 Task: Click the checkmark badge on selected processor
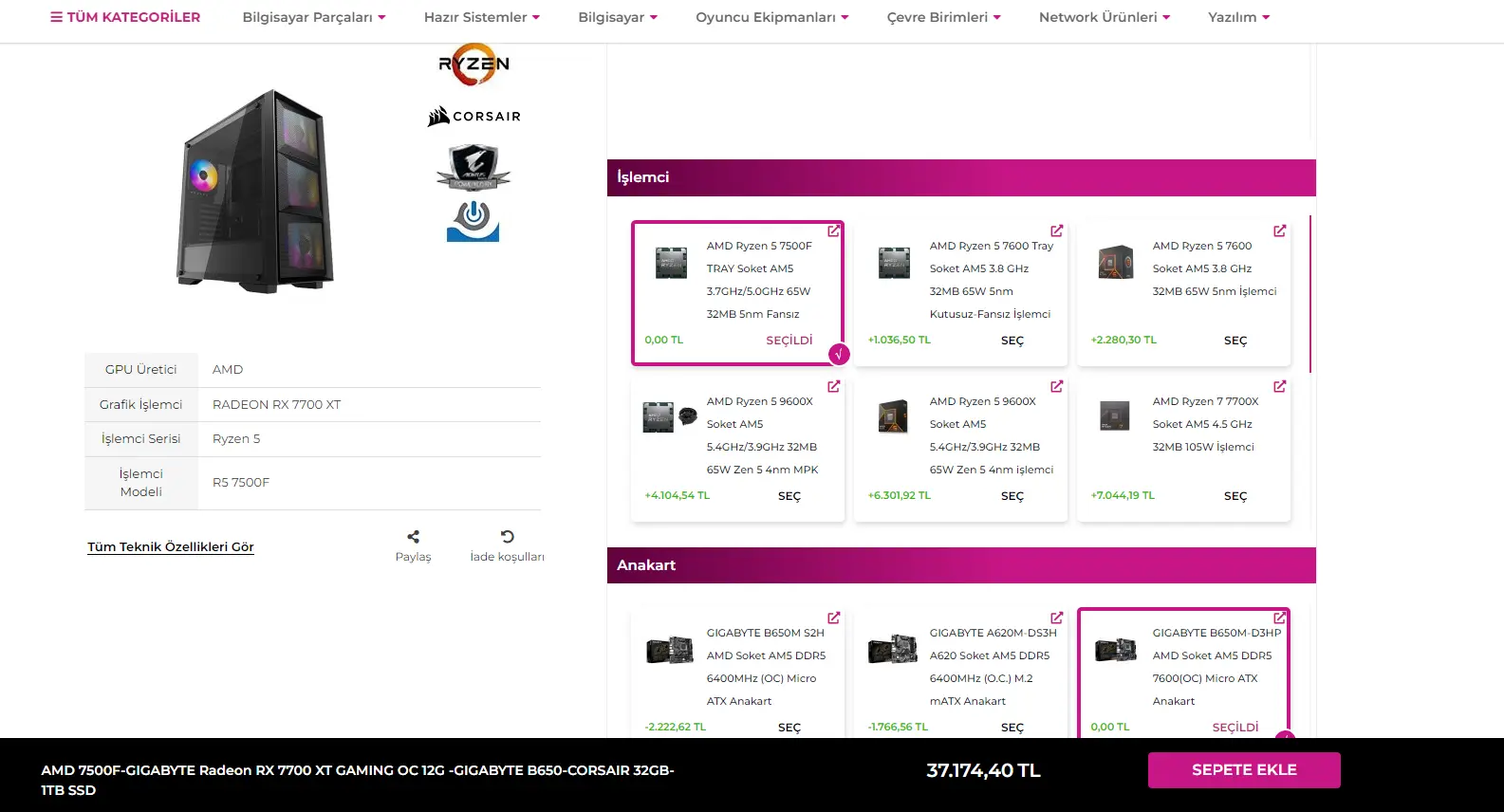(x=839, y=354)
